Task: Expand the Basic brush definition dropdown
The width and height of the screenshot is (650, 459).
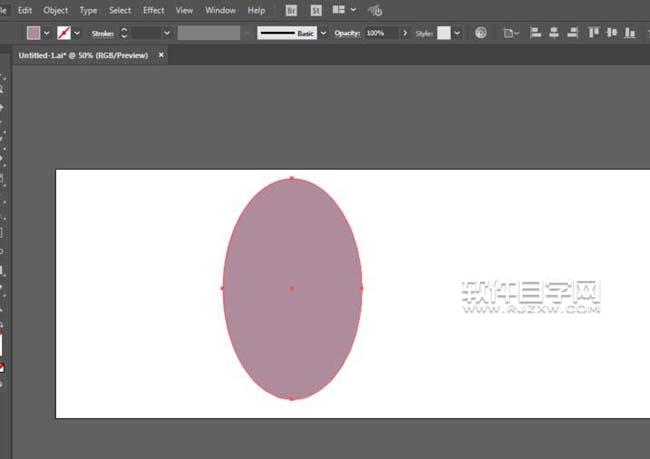Action: coord(323,33)
